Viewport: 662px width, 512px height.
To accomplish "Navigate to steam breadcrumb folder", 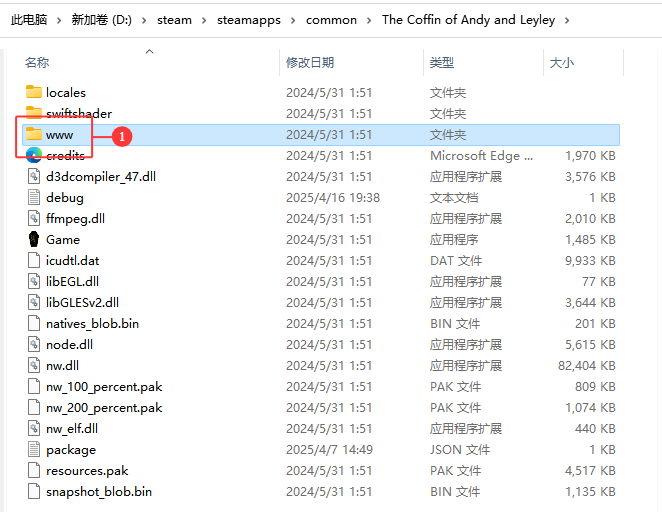I will pos(174,20).
